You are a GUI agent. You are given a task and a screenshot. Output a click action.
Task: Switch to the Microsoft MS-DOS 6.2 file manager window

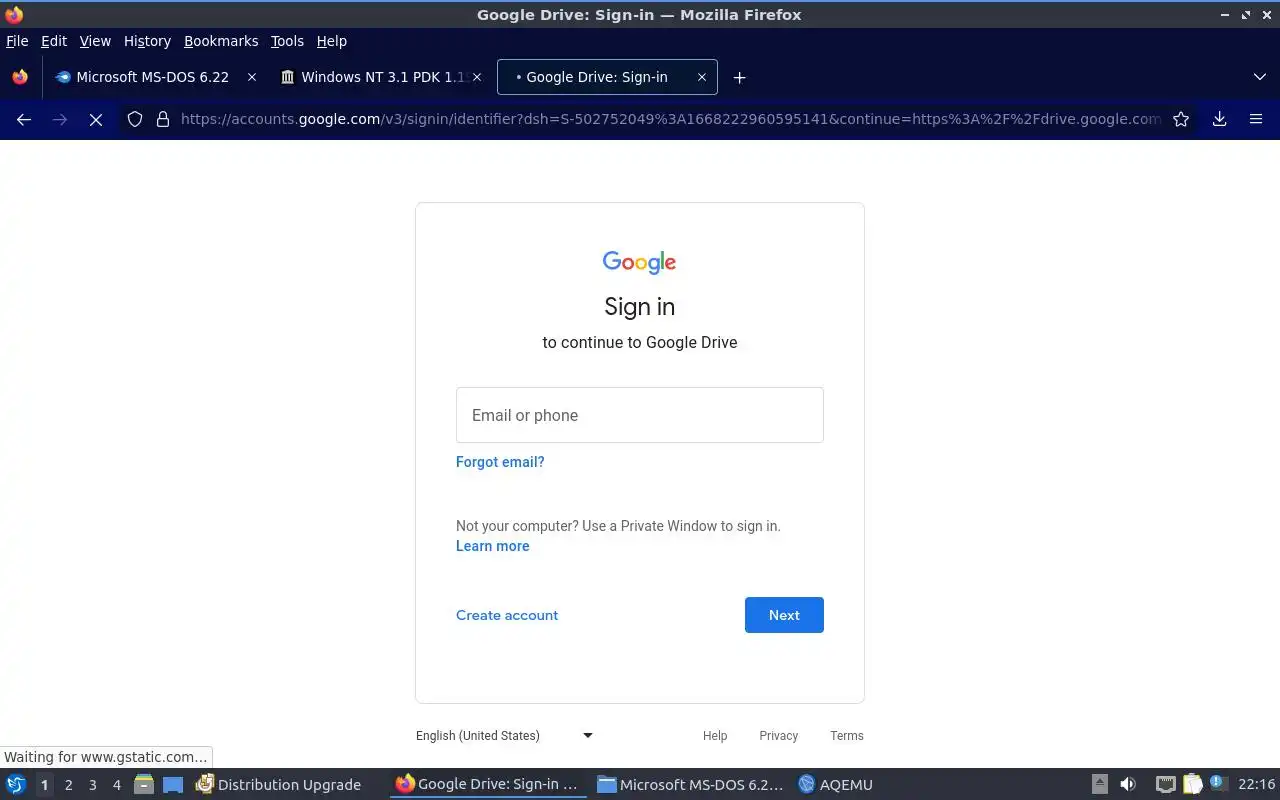tap(690, 785)
